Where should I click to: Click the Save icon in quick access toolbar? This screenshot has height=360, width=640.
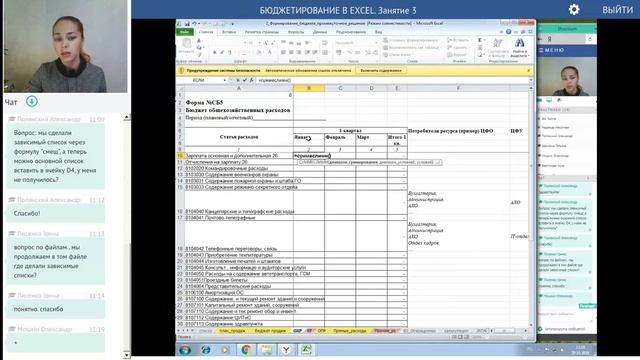[187, 24]
